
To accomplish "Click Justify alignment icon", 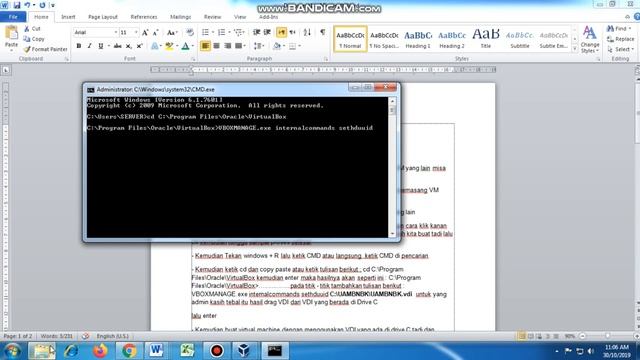I will 238,46.
